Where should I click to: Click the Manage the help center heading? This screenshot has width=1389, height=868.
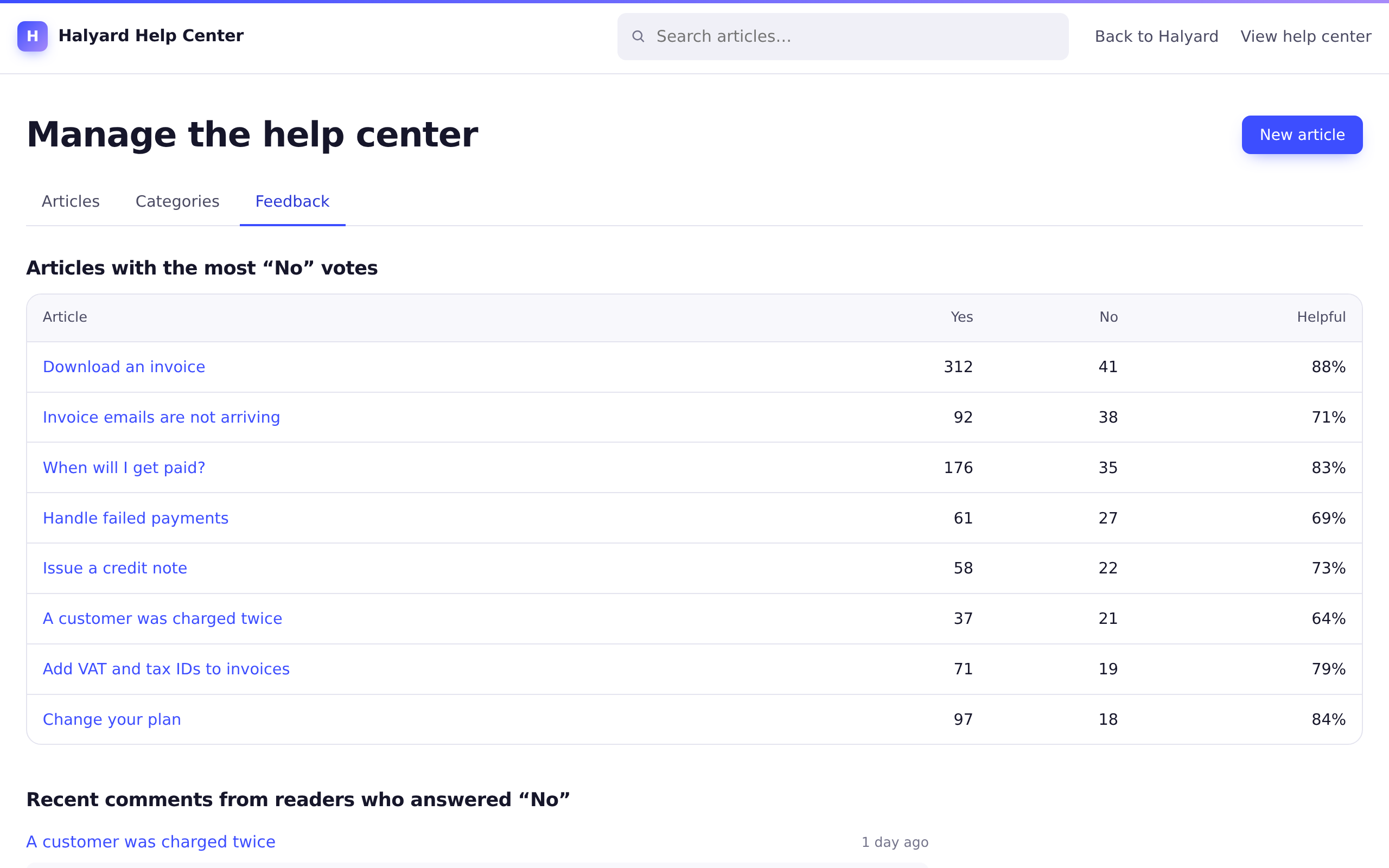(252, 135)
